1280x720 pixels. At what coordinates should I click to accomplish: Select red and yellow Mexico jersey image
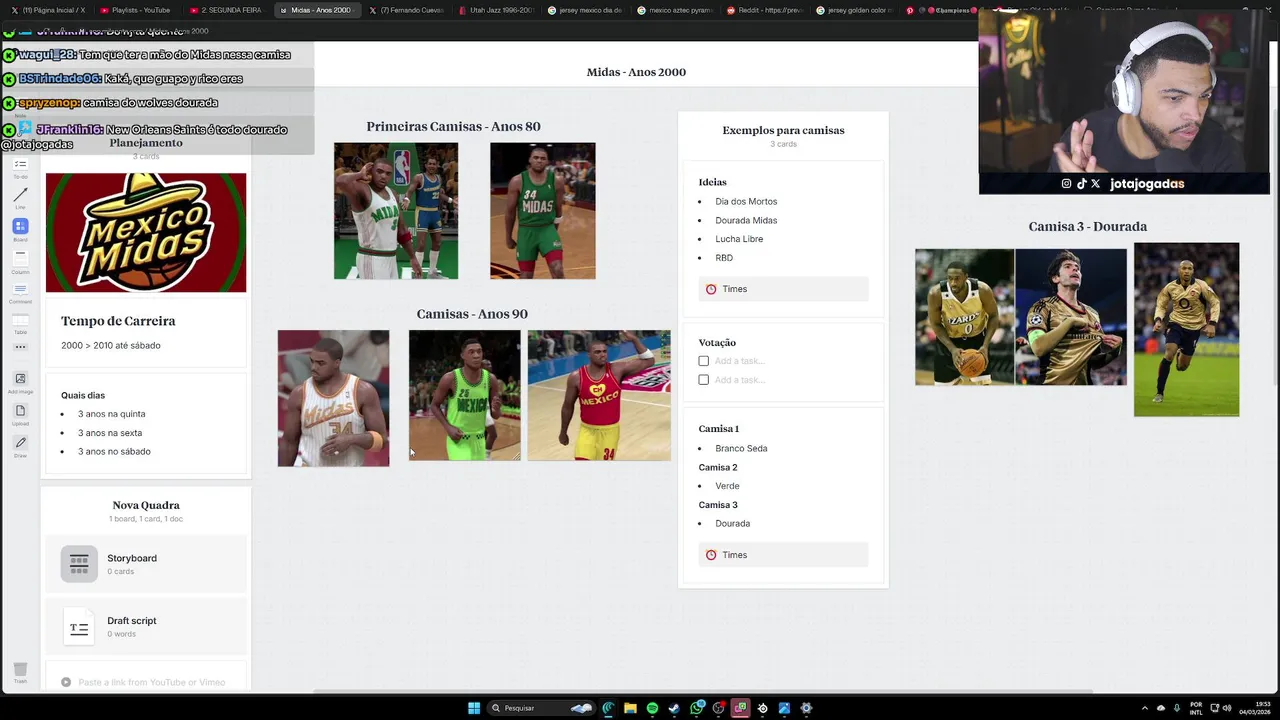click(599, 395)
